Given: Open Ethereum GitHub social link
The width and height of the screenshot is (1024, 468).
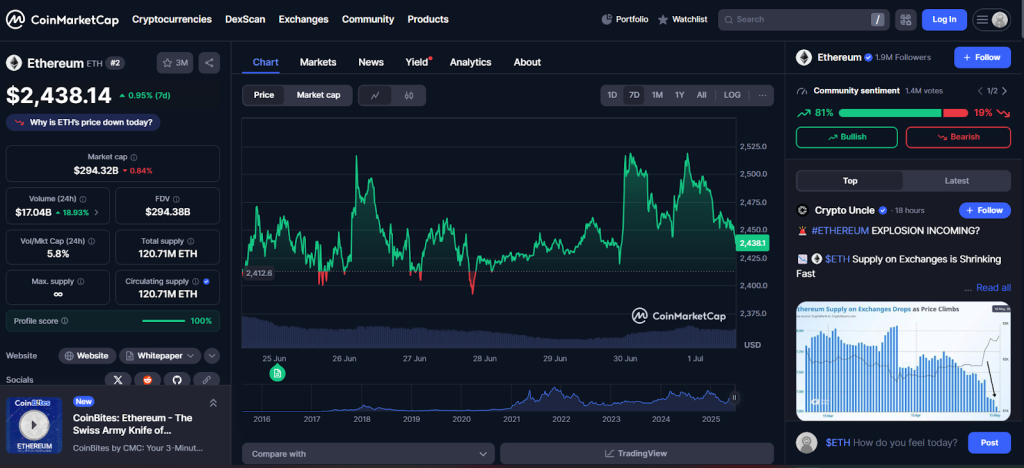Looking at the screenshot, I should tap(177, 379).
